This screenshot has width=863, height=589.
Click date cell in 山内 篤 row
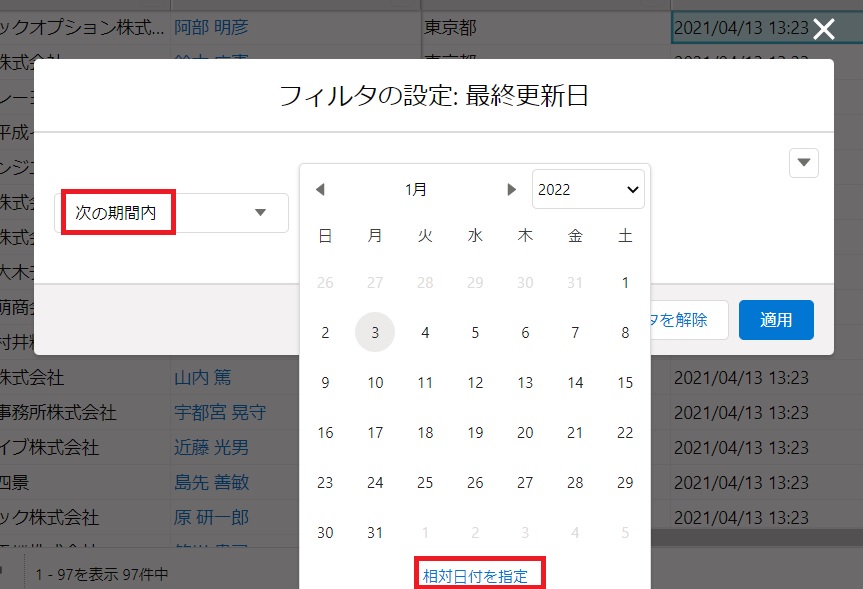tap(741, 378)
